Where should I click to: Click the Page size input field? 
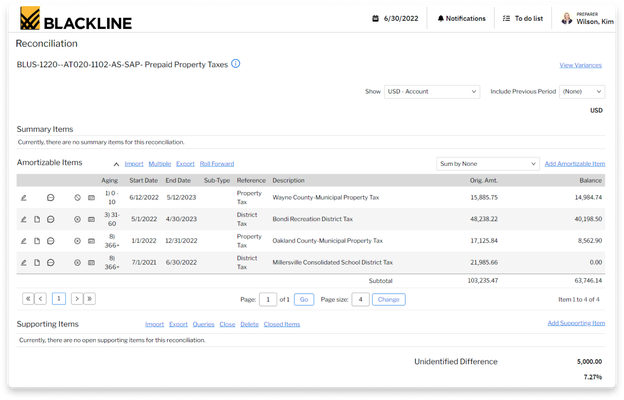360,299
